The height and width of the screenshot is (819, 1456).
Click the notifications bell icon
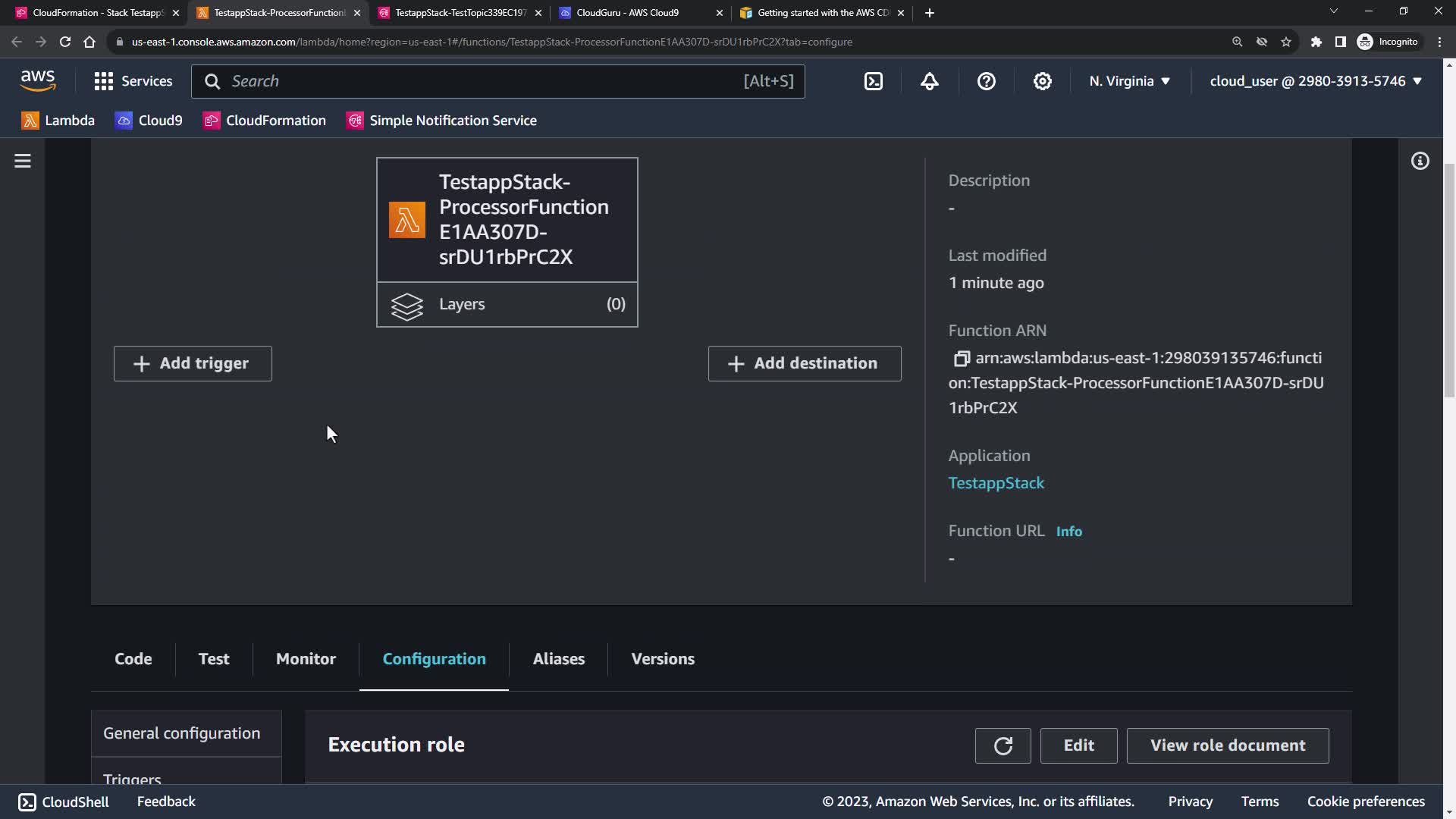(x=930, y=81)
